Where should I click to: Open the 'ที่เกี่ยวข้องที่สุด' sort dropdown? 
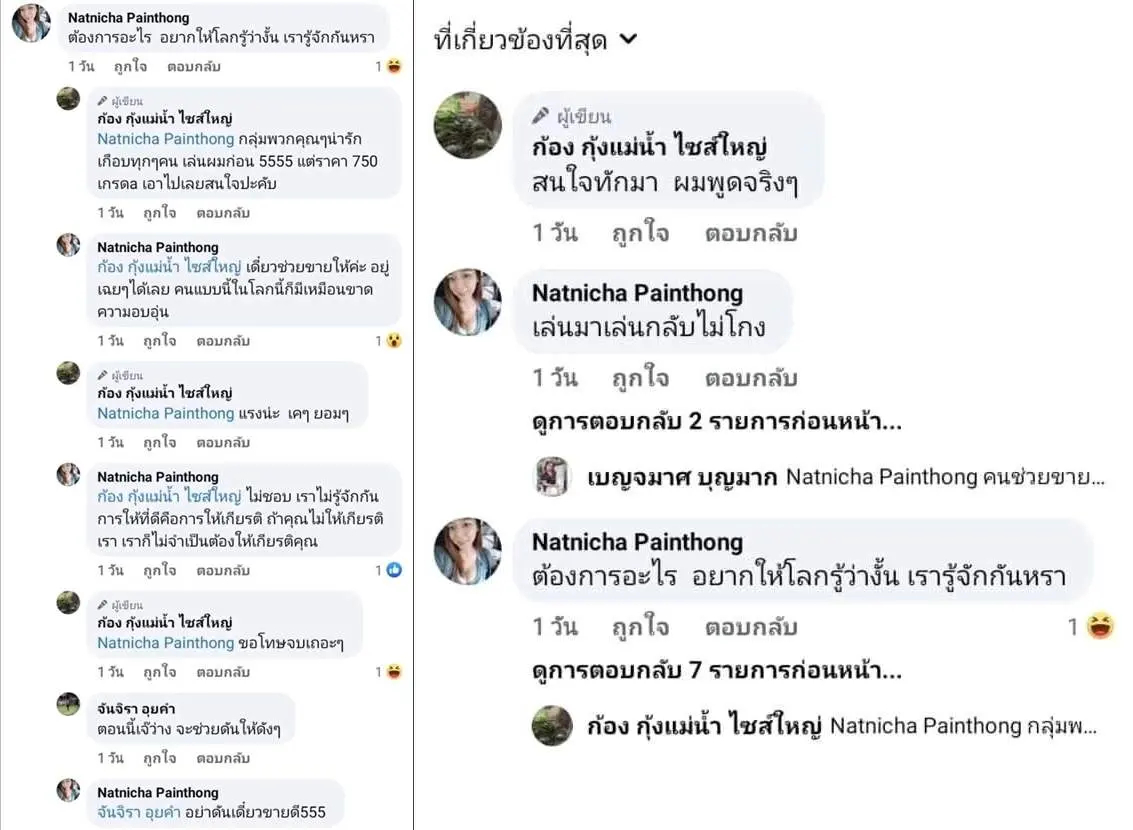click(536, 40)
